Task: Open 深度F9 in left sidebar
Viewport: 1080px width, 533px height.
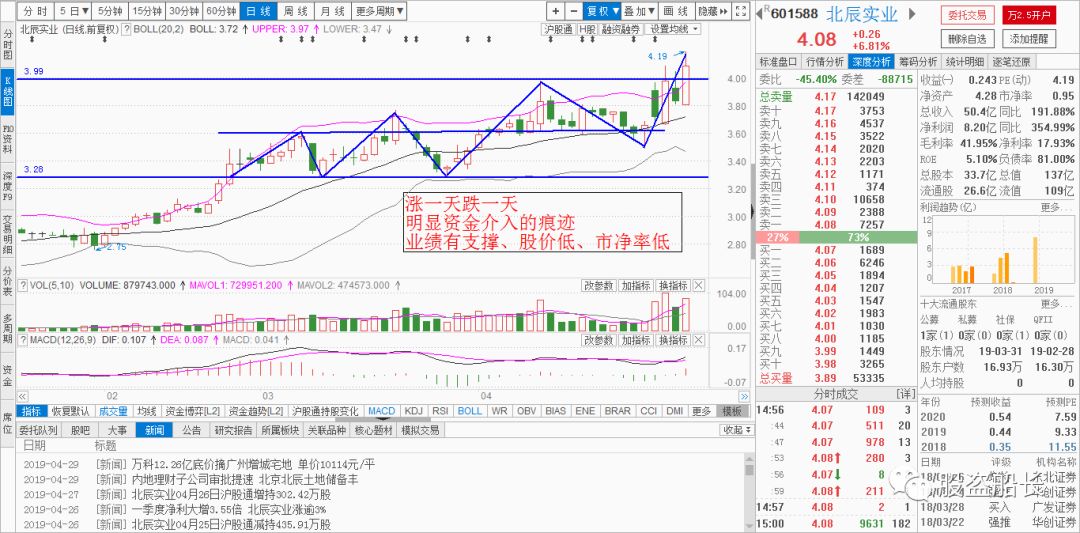Action: point(8,186)
